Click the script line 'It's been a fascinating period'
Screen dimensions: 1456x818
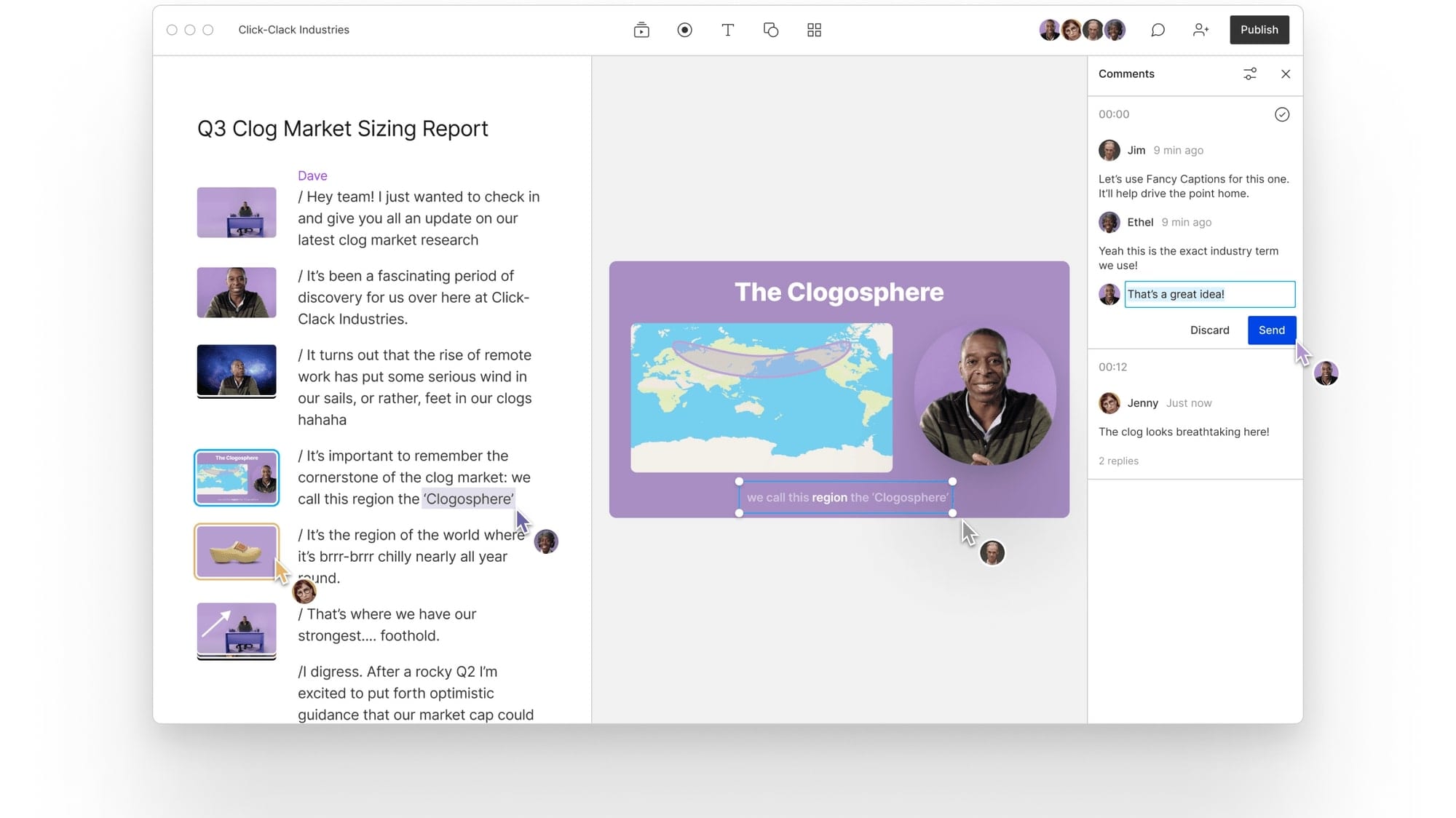point(414,297)
